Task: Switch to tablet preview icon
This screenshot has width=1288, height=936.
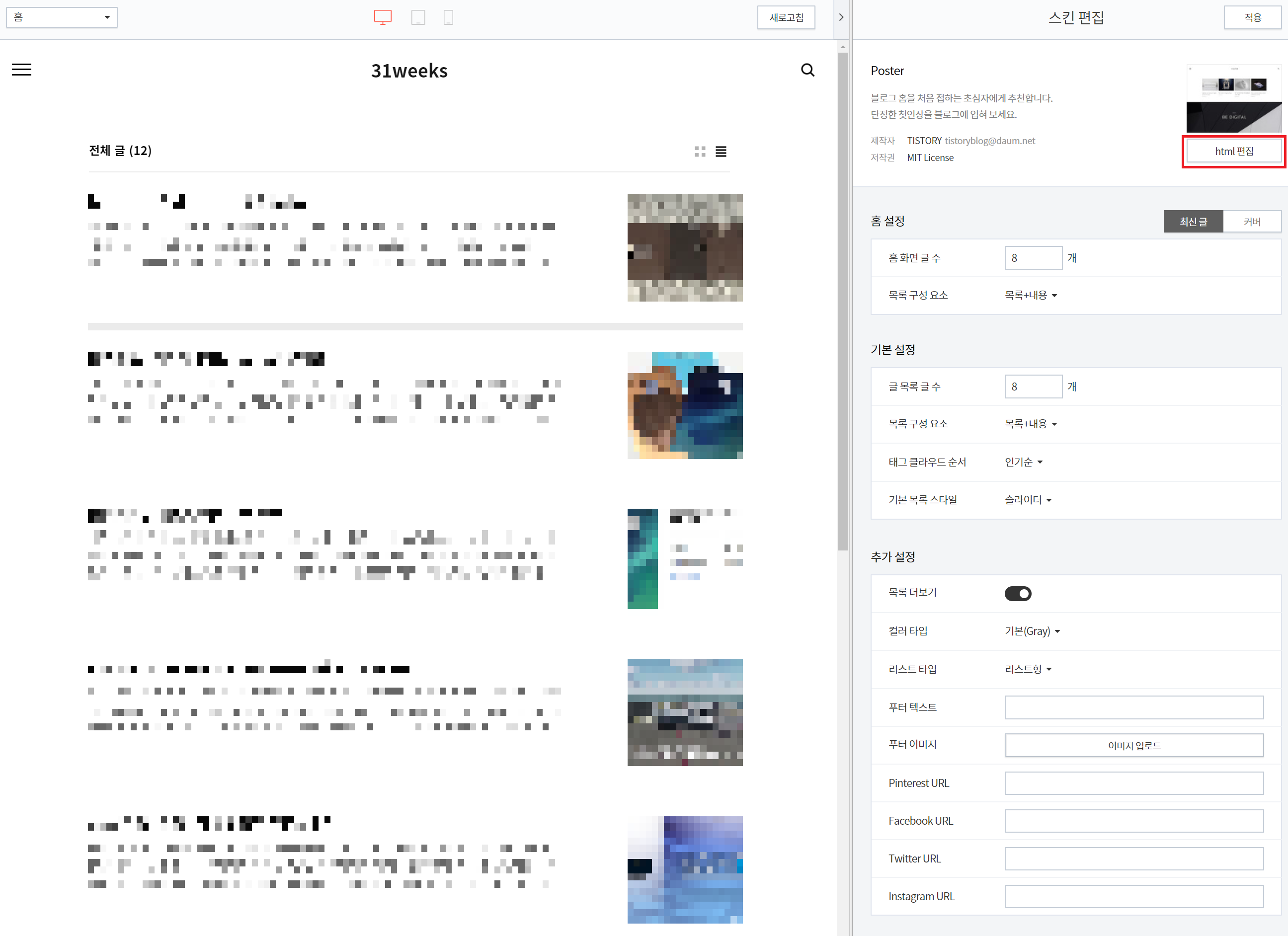Action: (x=418, y=17)
